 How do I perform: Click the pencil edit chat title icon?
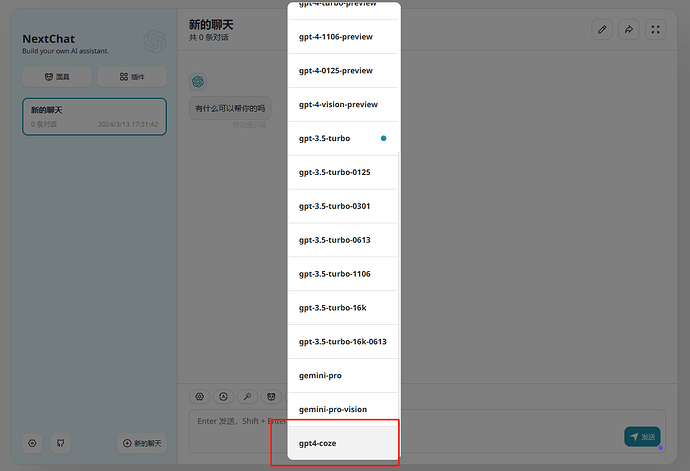[602, 29]
